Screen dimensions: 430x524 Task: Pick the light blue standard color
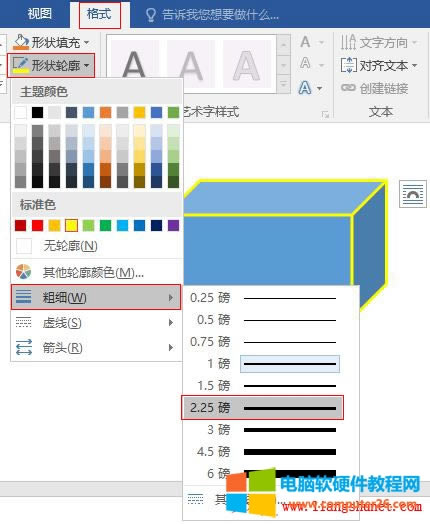click(x=122, y=225)
